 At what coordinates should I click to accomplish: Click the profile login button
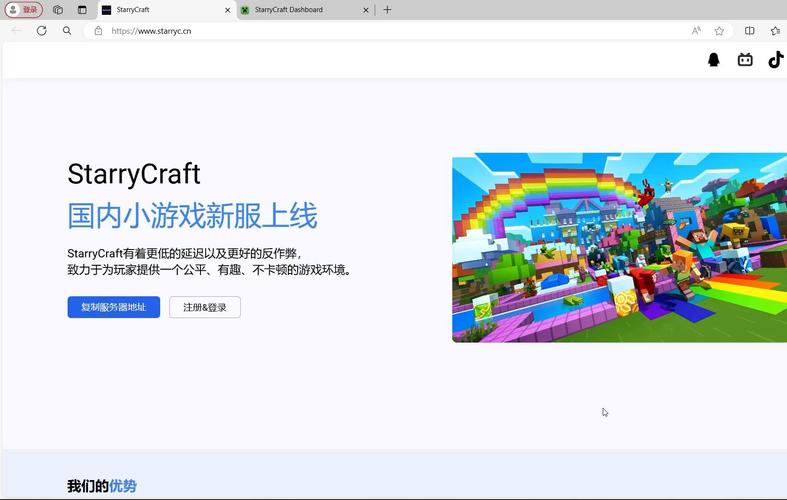pyautogui.click(x=24, y=10)
